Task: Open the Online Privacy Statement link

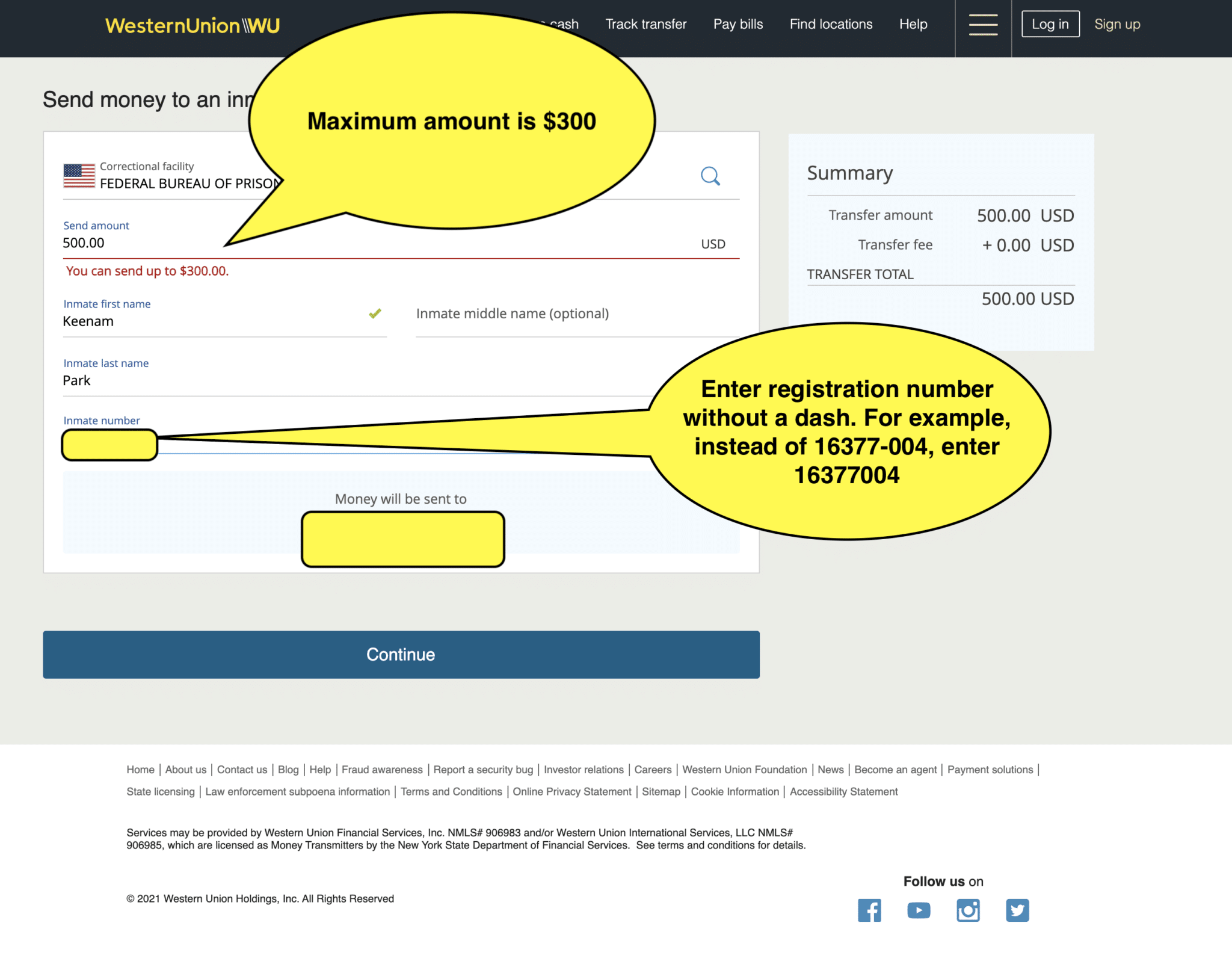Action: pos(572,792)
